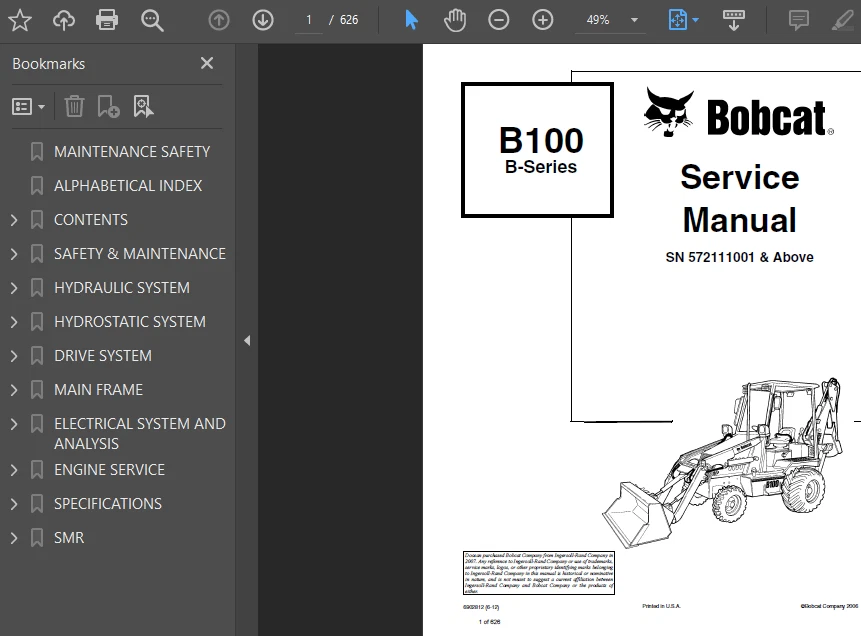Select the Hand tool for panning
This screenshot has width=861, height=636.
[x=455, y=19]
